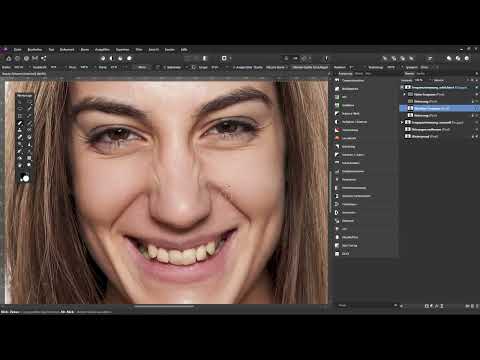Switch to the Effekte panel tab
Viewport: 480px width, 360px height.
tap(420, 74)
